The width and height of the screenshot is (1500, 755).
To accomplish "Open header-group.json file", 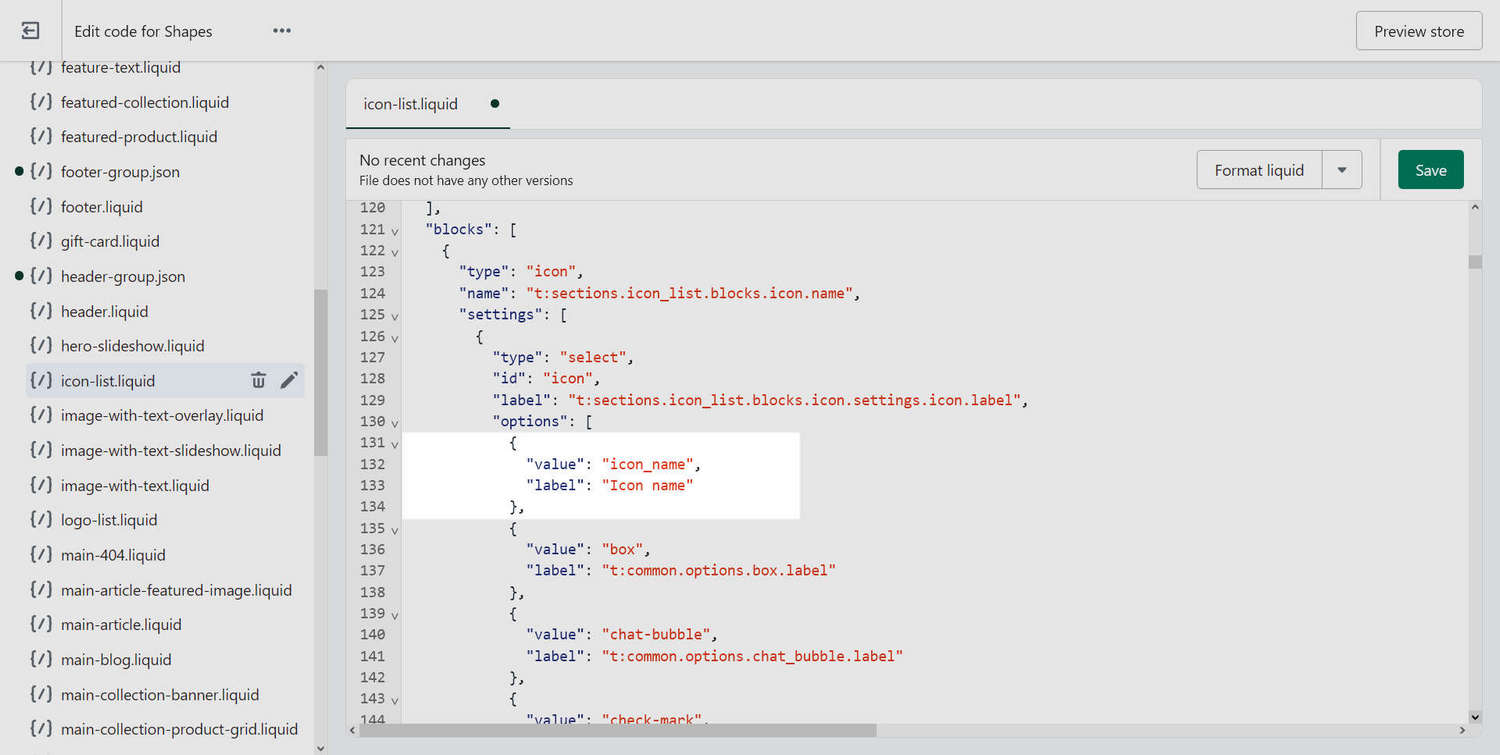I will [123, 276].
